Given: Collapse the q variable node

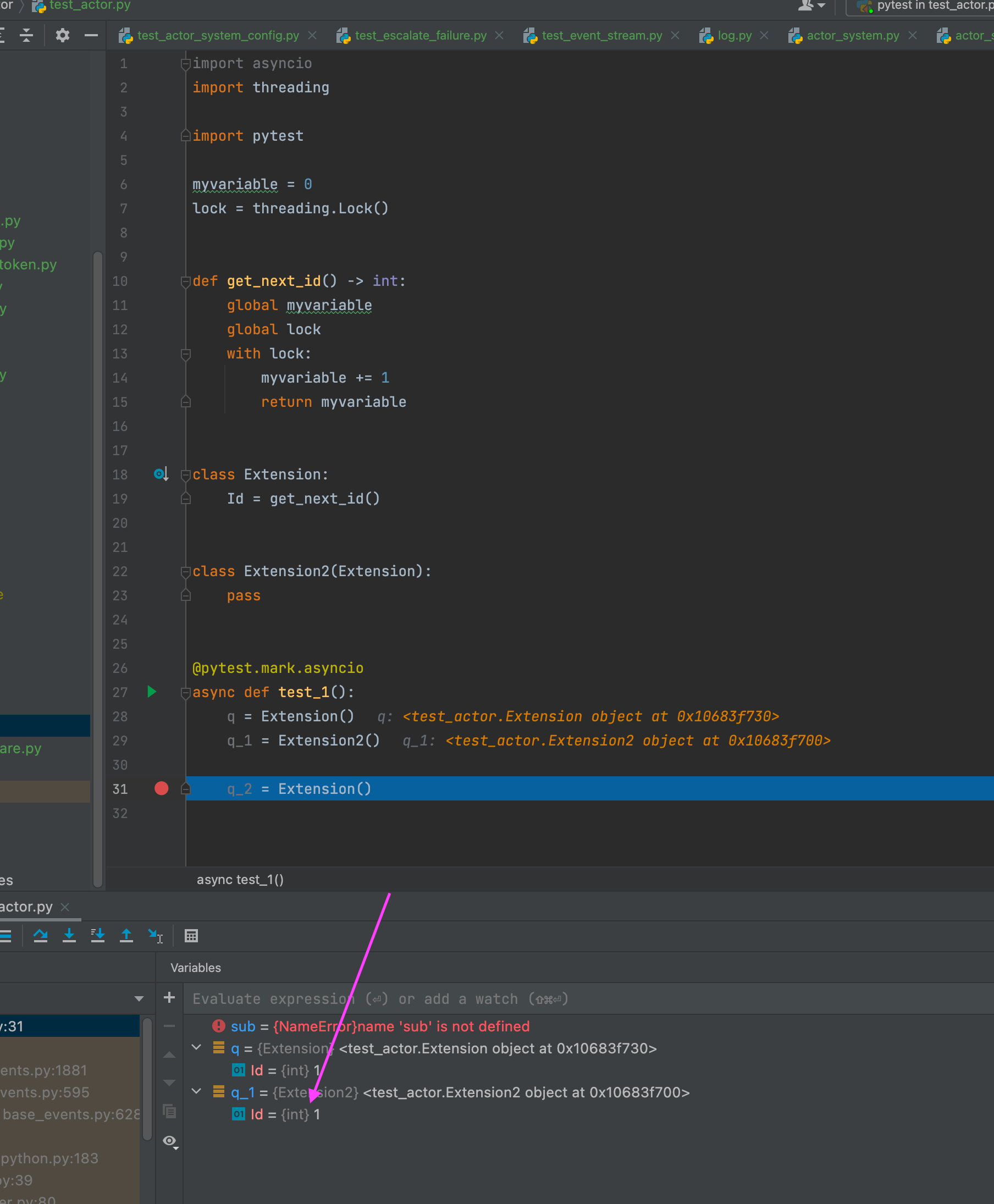Looking at the screenshot, I should (196, 1048).
